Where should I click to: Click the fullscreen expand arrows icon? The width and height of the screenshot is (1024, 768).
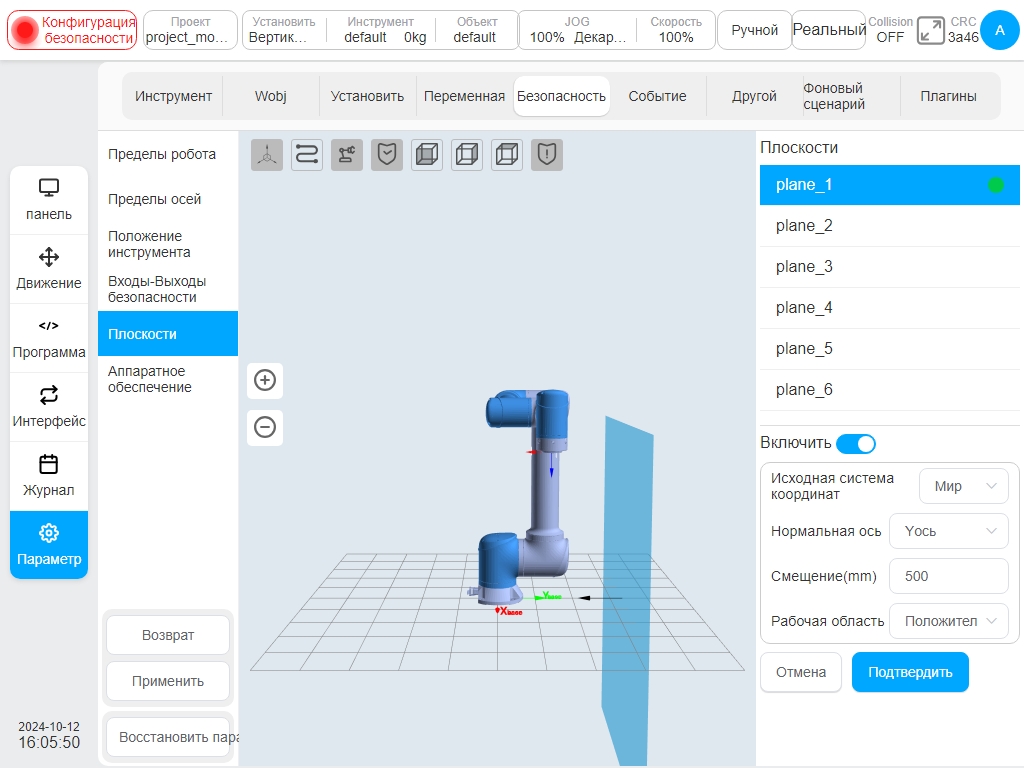point(930,30)
